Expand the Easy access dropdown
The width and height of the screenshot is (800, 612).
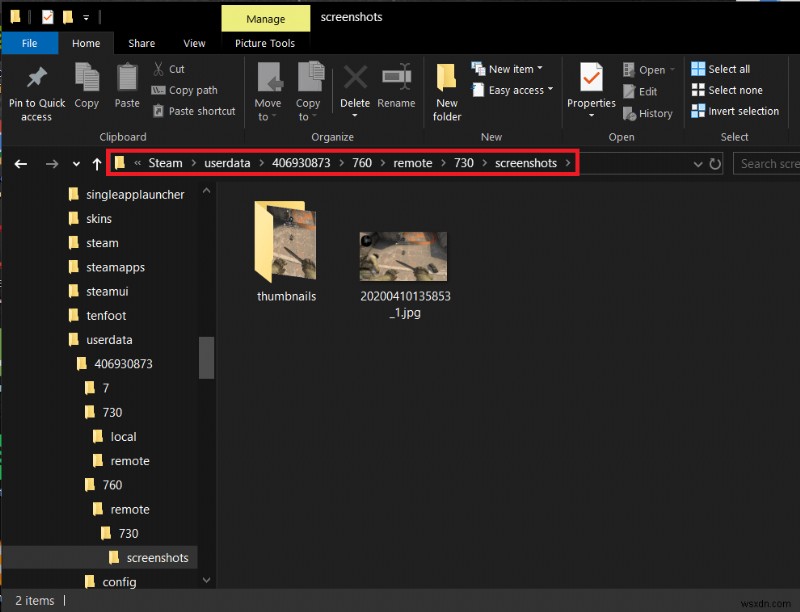[x=512, y=90]
